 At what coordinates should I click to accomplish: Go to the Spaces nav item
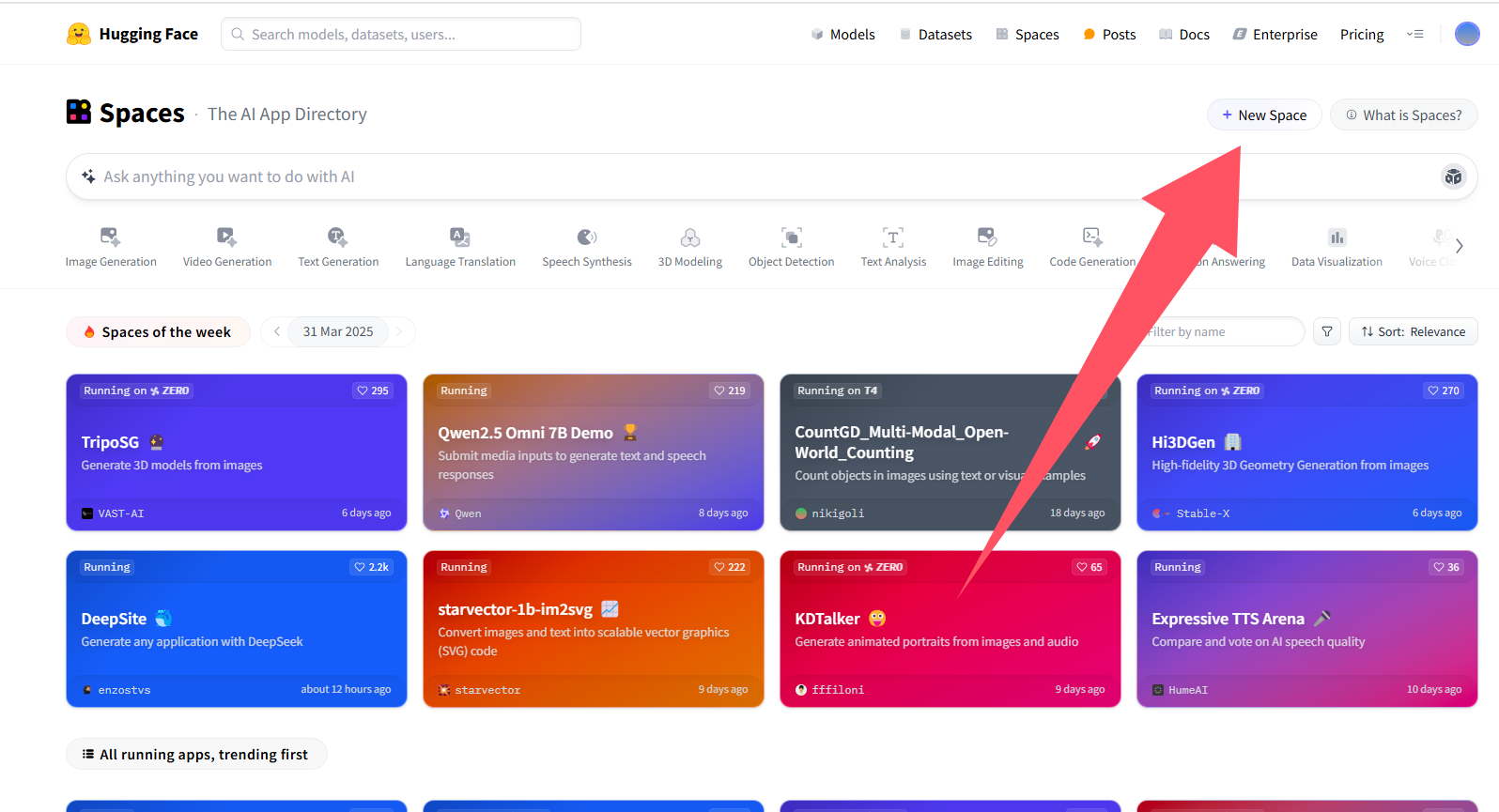[1028, 34]
